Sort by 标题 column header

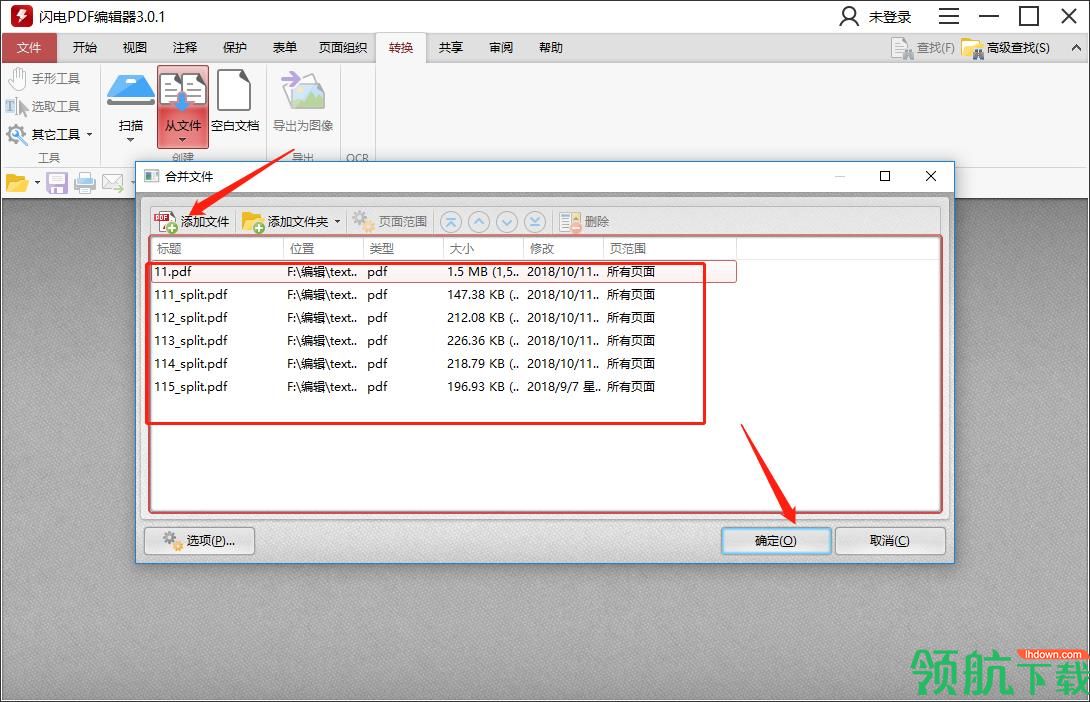(217, 249)
